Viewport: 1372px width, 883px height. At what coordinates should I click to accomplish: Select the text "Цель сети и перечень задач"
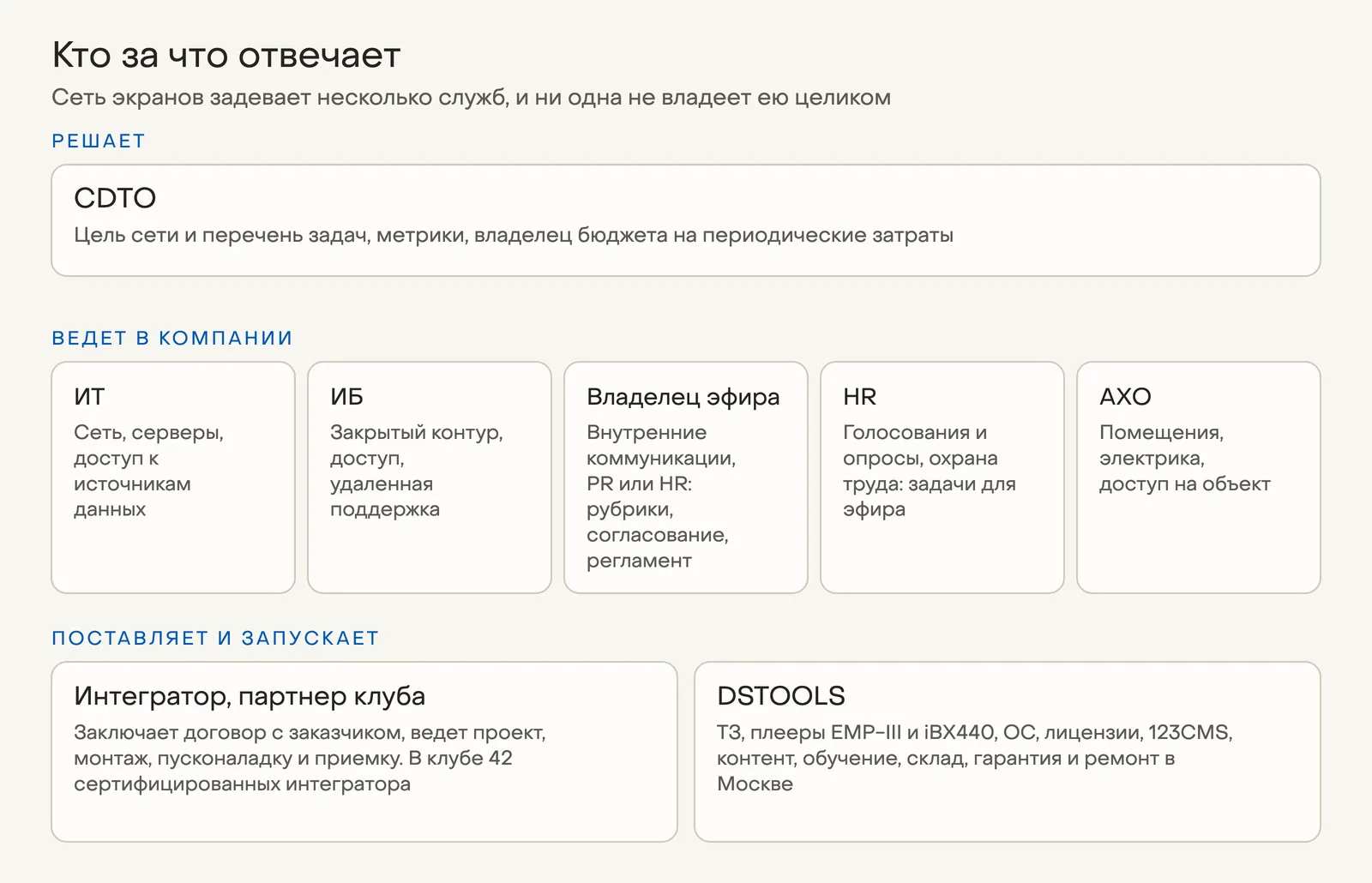point(221,235)
